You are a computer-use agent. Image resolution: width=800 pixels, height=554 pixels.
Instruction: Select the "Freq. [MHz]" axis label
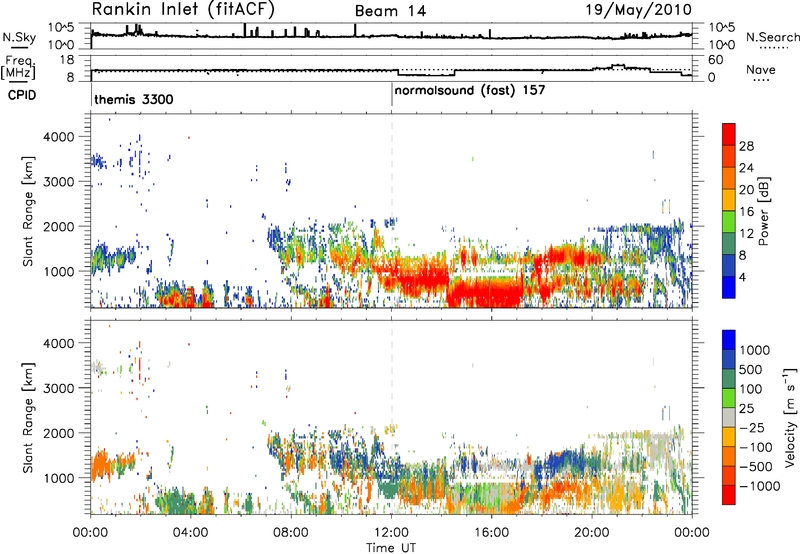(x=19, y=68)
